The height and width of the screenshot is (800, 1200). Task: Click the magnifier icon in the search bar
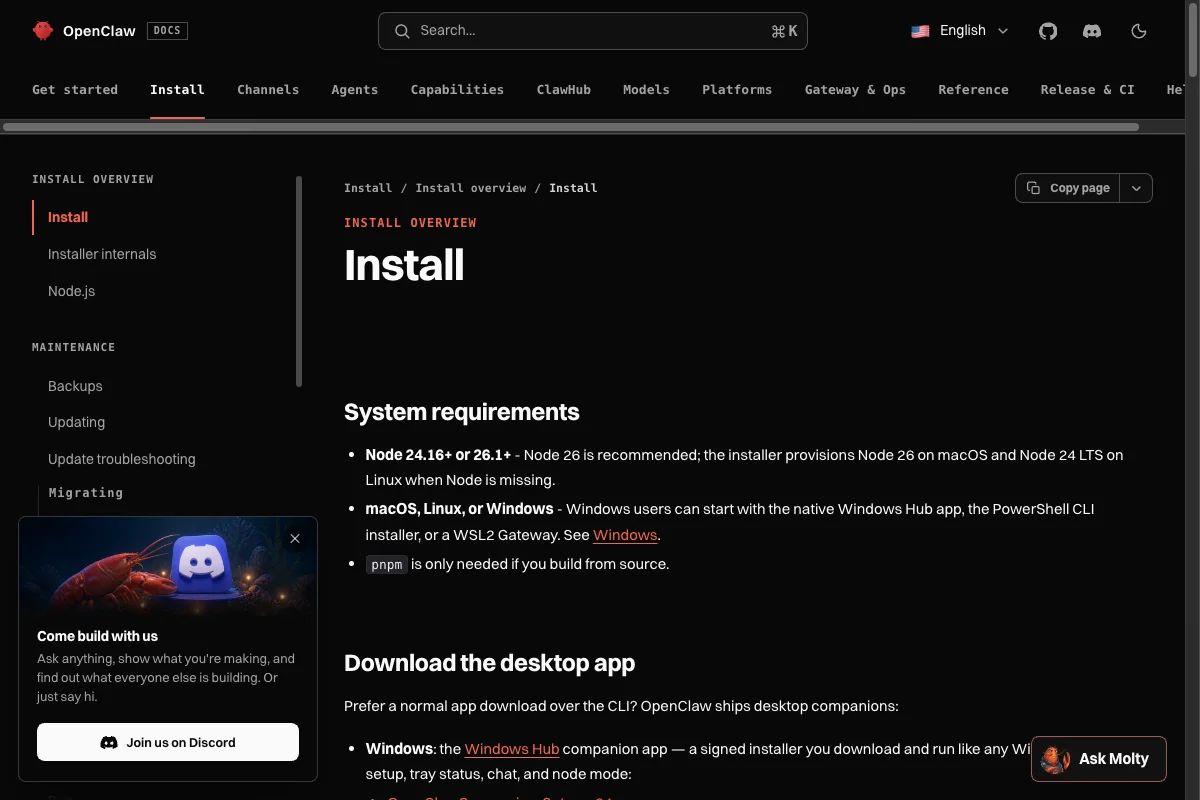click(402, 31)
